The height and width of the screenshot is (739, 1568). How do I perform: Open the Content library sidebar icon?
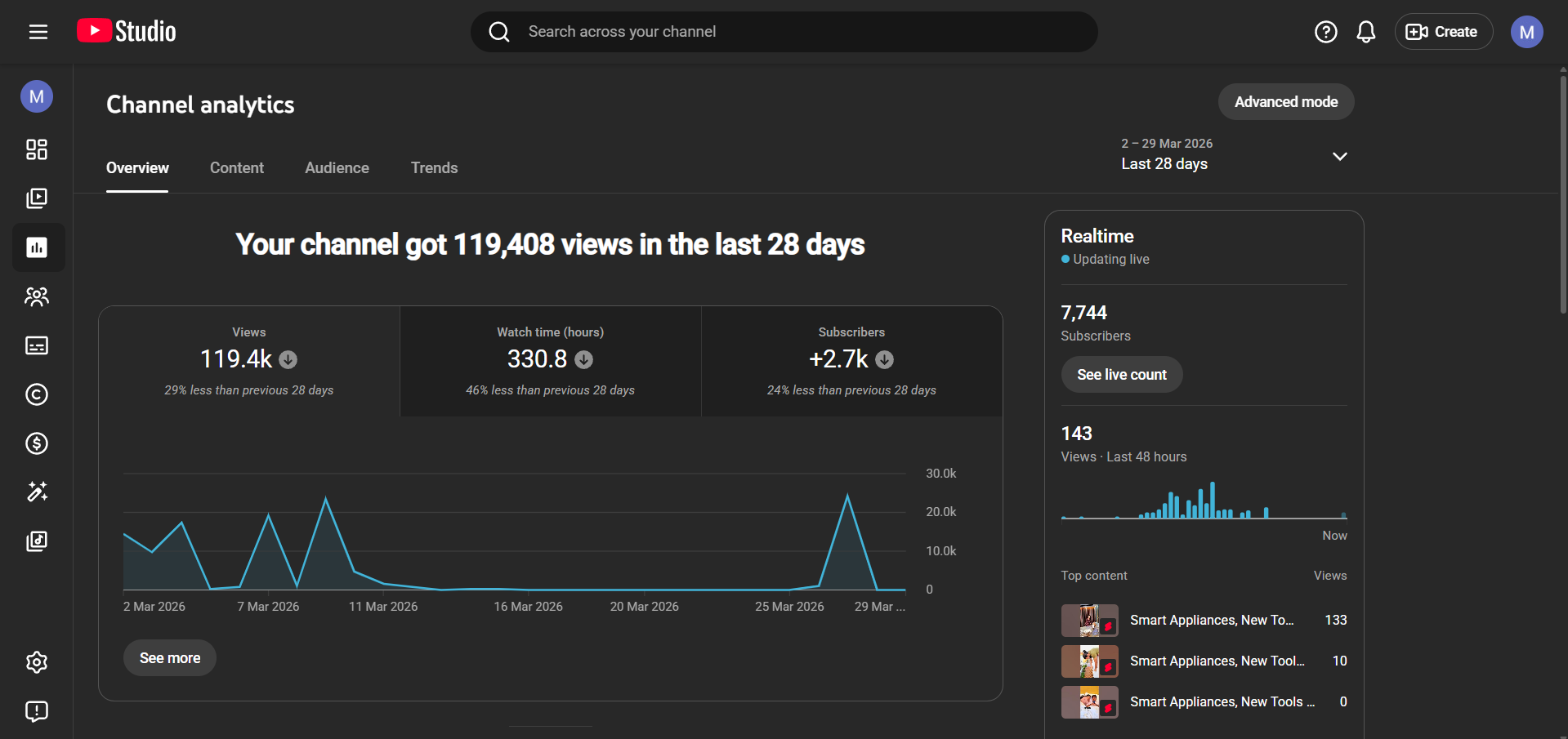coord(37,198)
